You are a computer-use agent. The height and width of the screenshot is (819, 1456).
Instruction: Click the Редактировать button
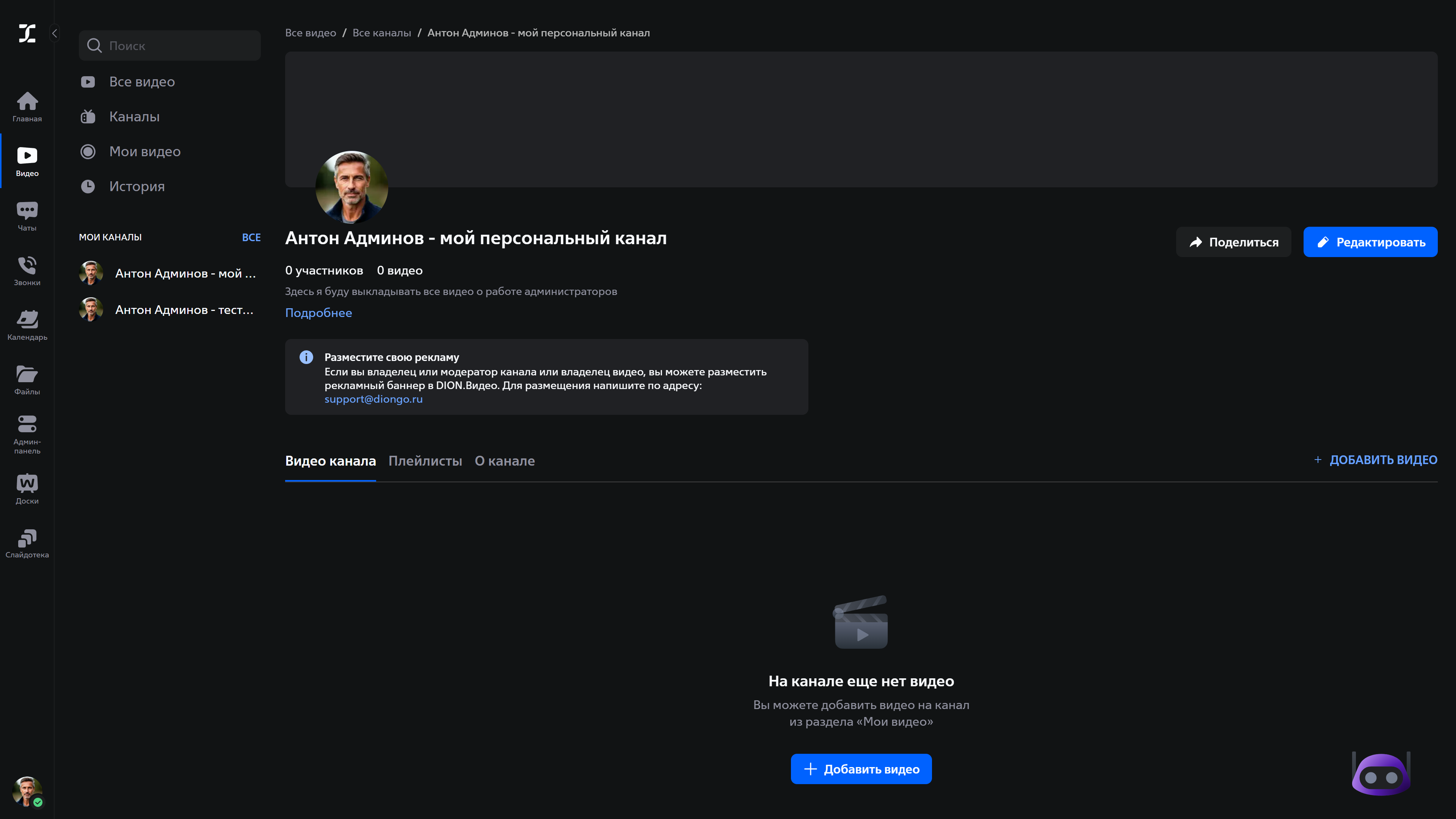pos(1370,242)
